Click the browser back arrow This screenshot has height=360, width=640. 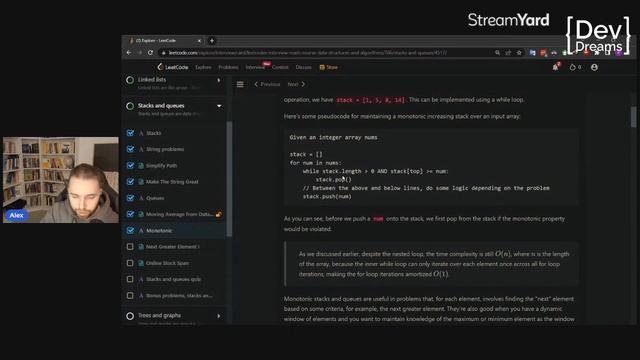tap(129, 53)
